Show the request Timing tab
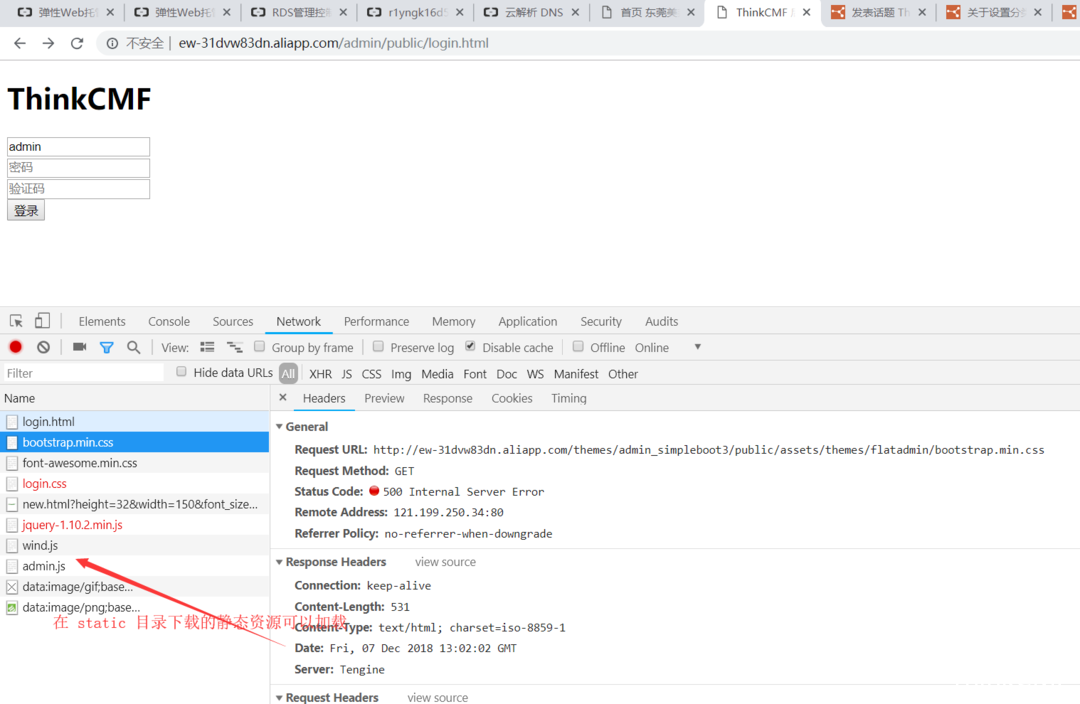This screenshot has width=1080, height=704. (569, 398)
